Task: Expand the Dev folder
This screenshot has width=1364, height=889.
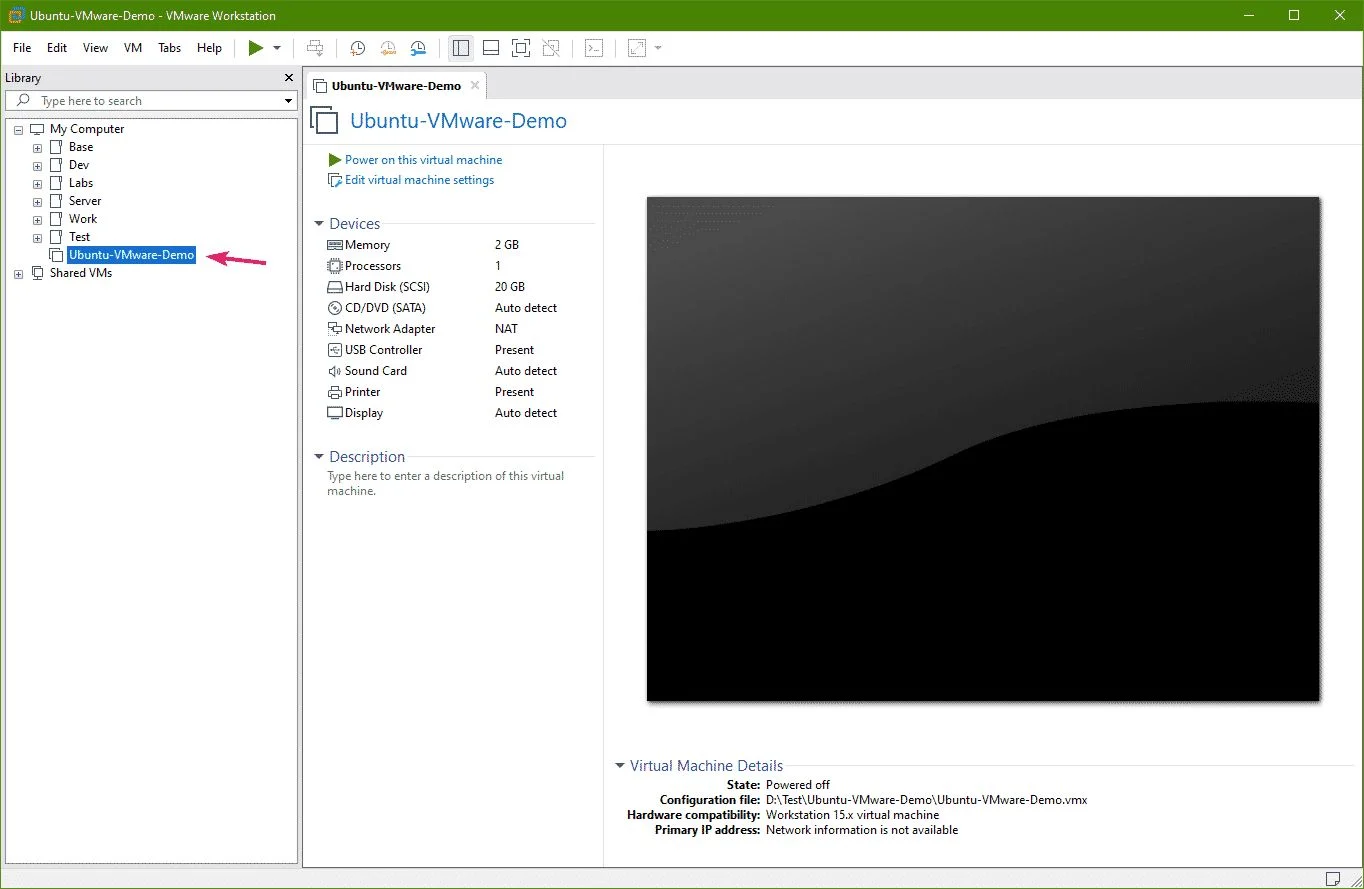Action: (38, 165)
